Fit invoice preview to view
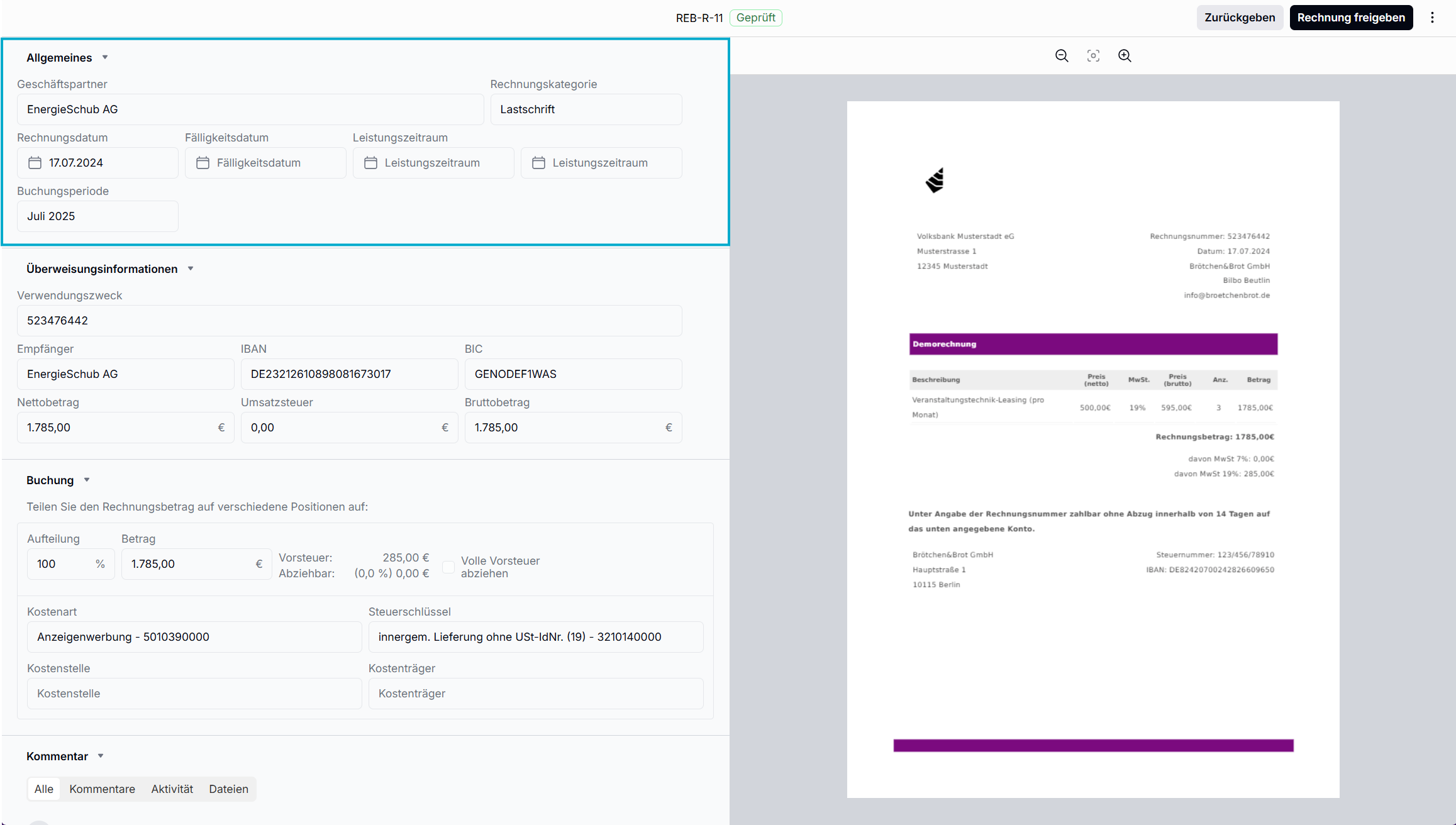This screenshot has width=1456, height=825. (1093, 55)
